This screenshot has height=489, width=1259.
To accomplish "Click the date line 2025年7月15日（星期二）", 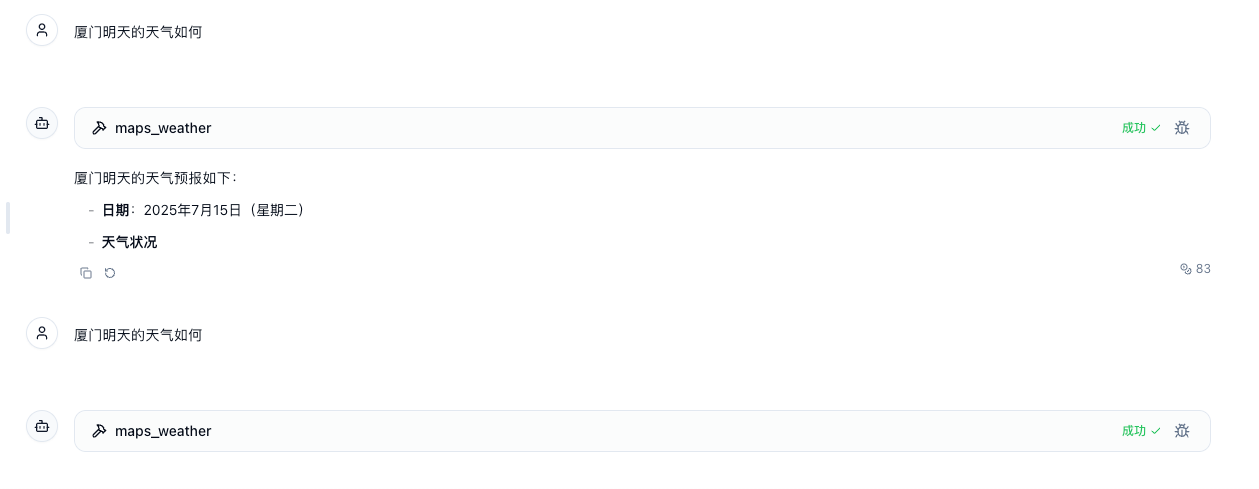I will coord(224,210).
